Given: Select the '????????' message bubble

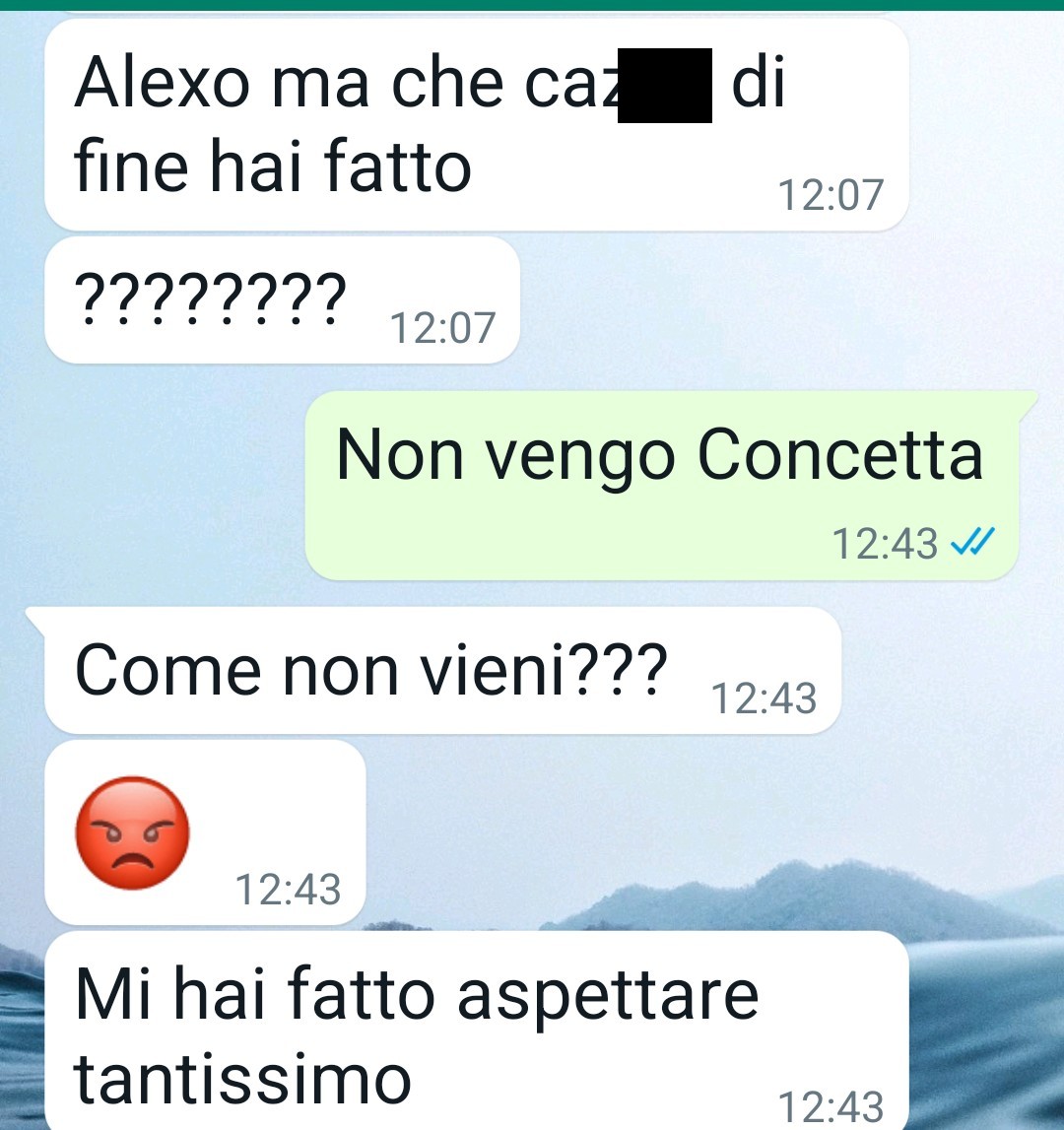Looking at the screenshot, I should pyautogui.click(x=282, y=299).
